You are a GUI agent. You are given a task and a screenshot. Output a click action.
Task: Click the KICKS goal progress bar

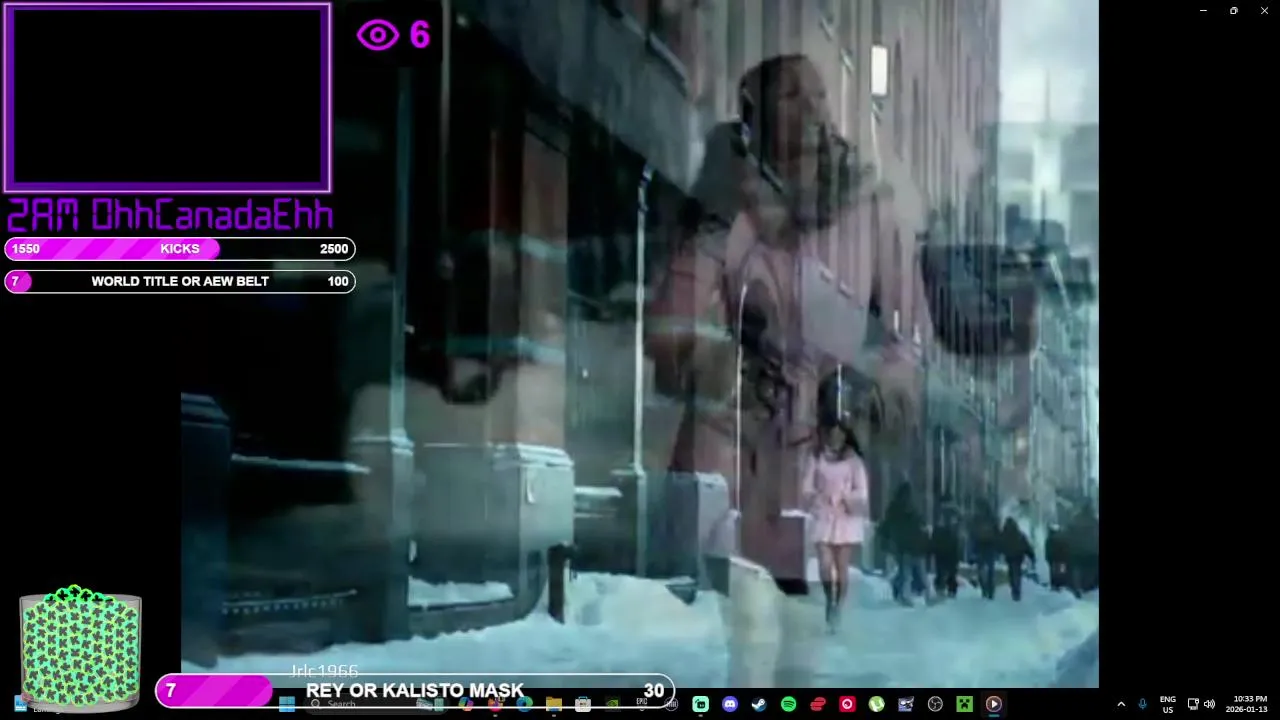180,249
